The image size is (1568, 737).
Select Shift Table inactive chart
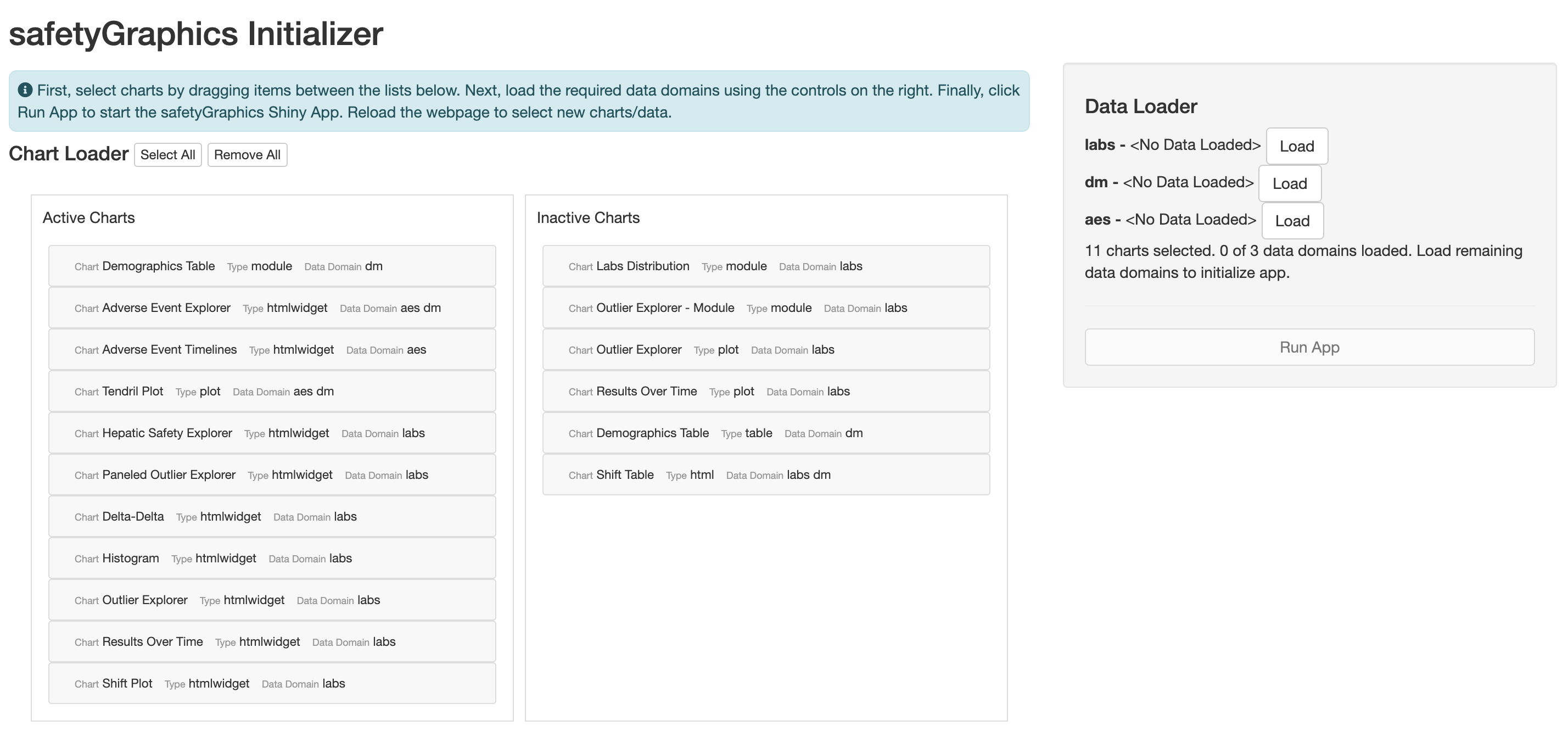766,474
